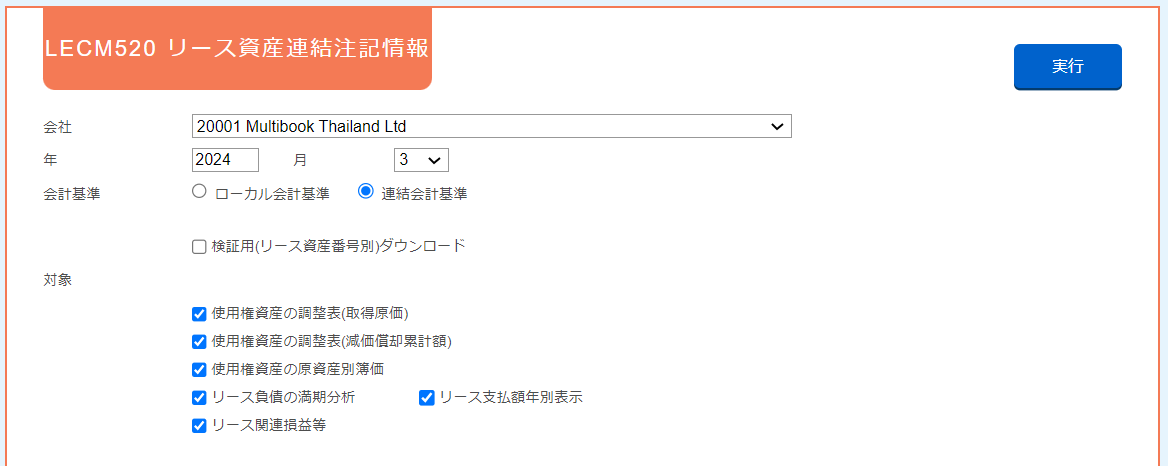Uncheck the リース関連損益等 option
Screen dimensions: 1168x466
point(199,427)
